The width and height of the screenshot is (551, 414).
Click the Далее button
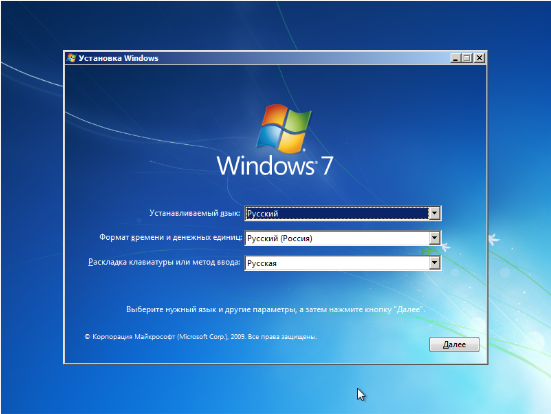pos(454,344)
